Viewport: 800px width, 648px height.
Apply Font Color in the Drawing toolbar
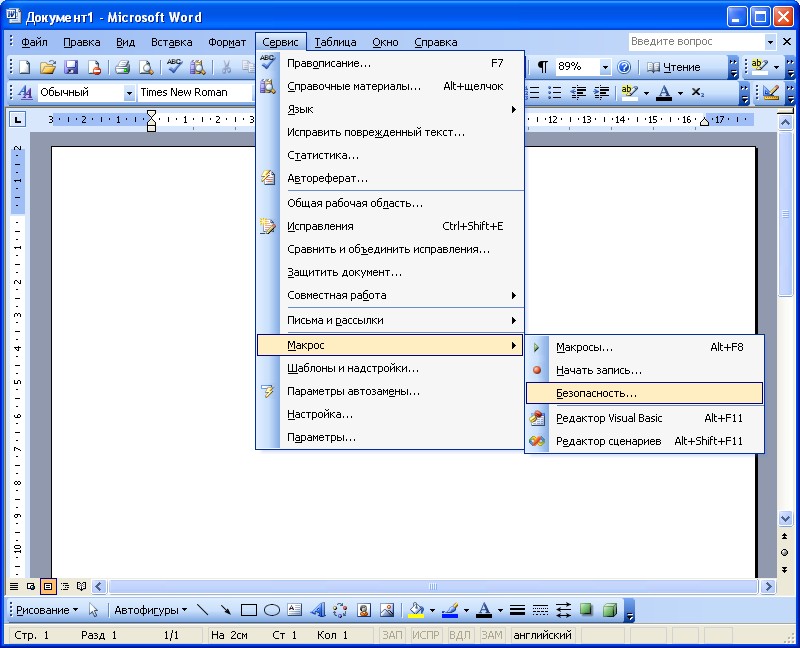(485, 610)
